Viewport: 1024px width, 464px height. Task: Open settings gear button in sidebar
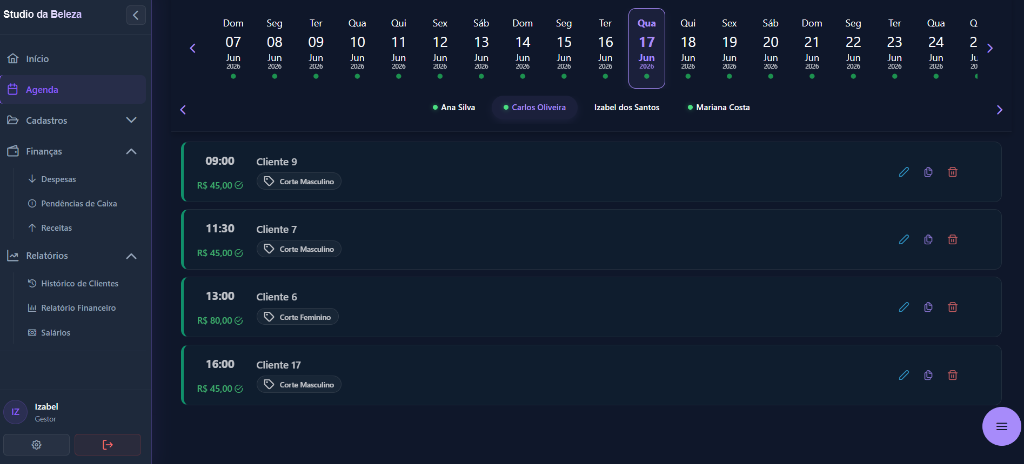tap(37, 444)
